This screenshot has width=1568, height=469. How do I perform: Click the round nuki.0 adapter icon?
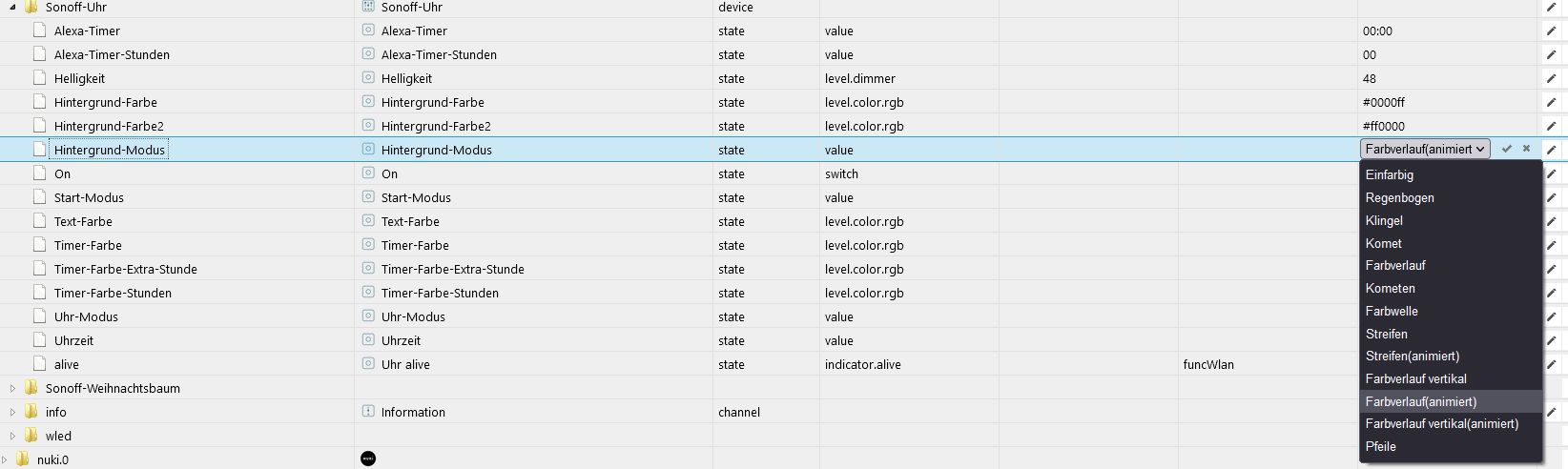[x=368, y=459]
